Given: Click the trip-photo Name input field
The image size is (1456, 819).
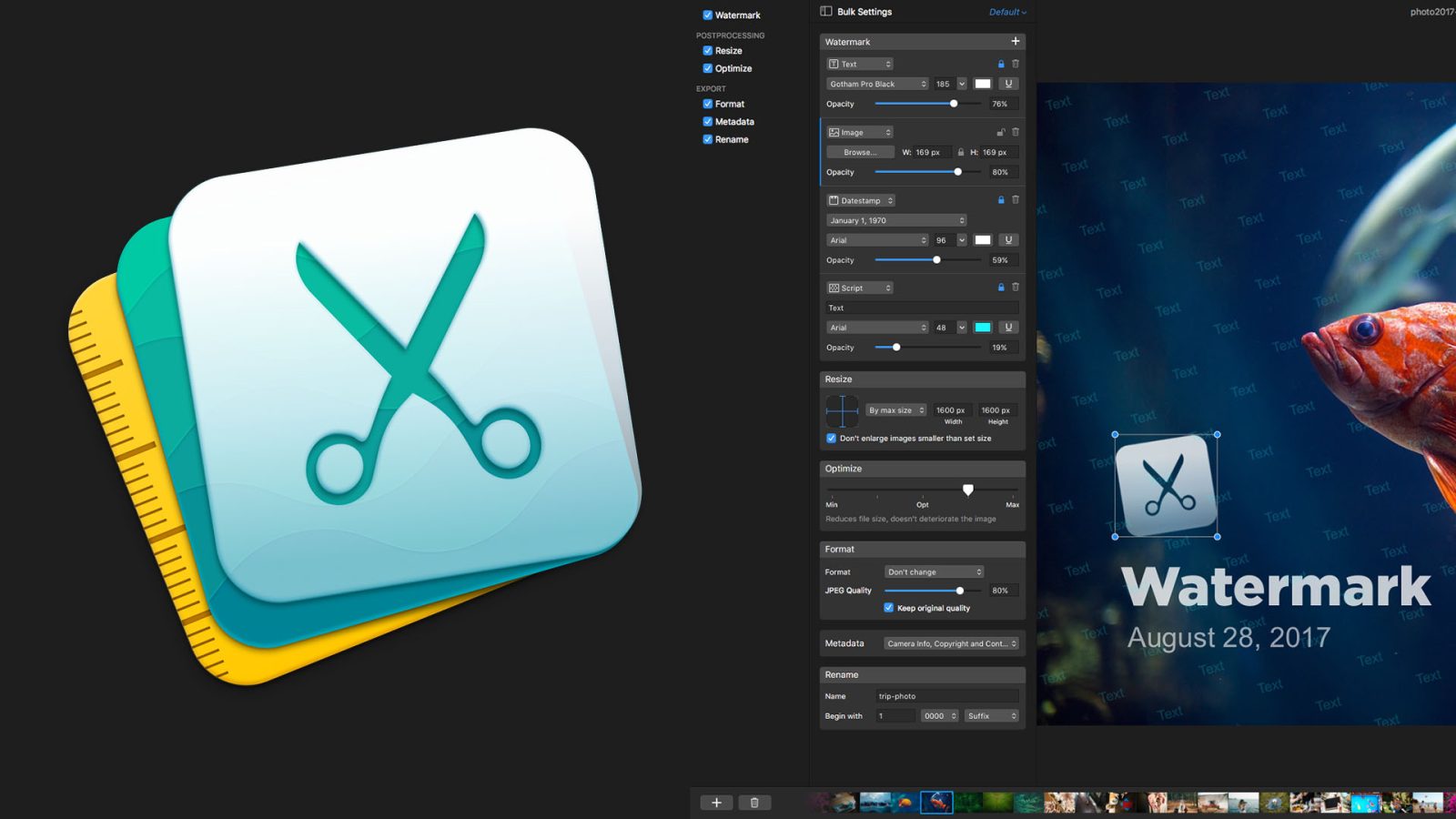Looking at the screenshot, I should (x=946, y=696).
